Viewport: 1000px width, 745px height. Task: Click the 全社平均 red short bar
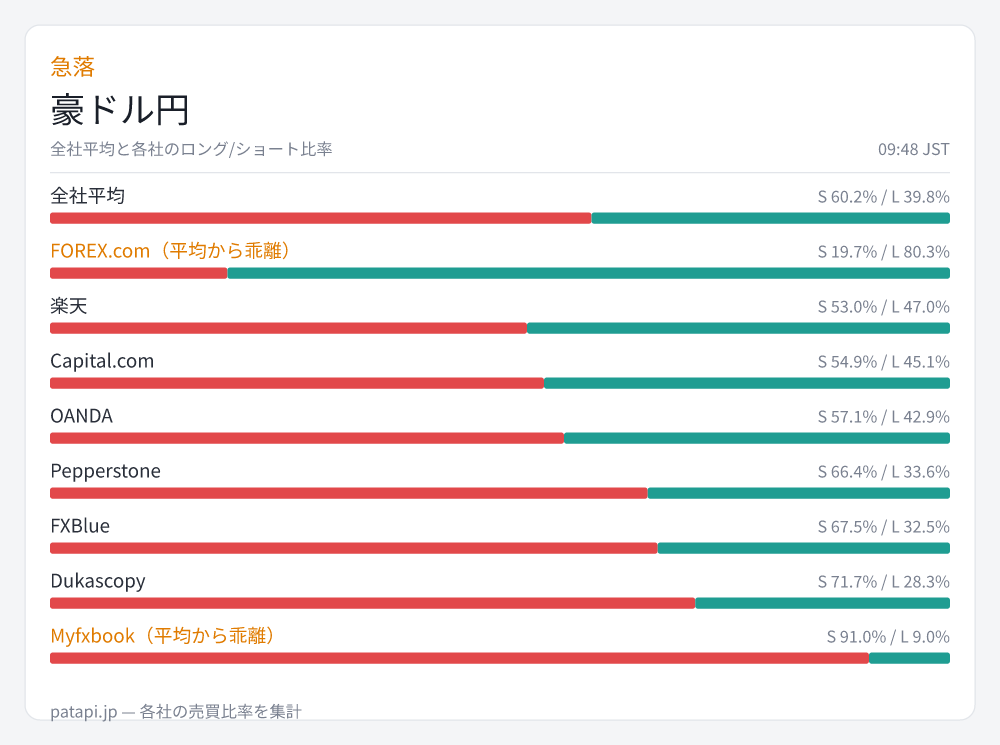[x=321, y=218]
